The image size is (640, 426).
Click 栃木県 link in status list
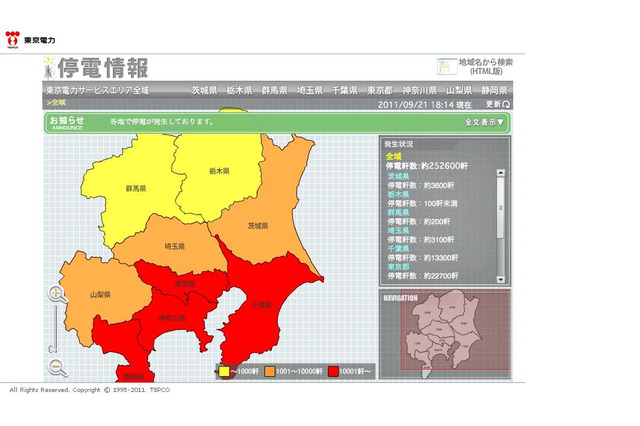click(x=398, y=194)
